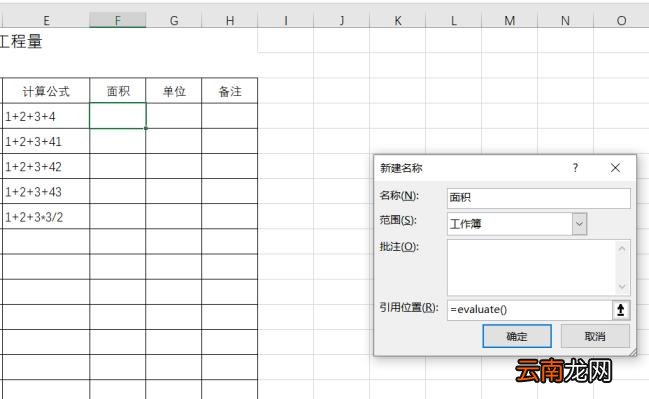The height and width of the screenshot is (399, 649).
Task: Click the comment box scroll up arrow
Action: point(622,249)
